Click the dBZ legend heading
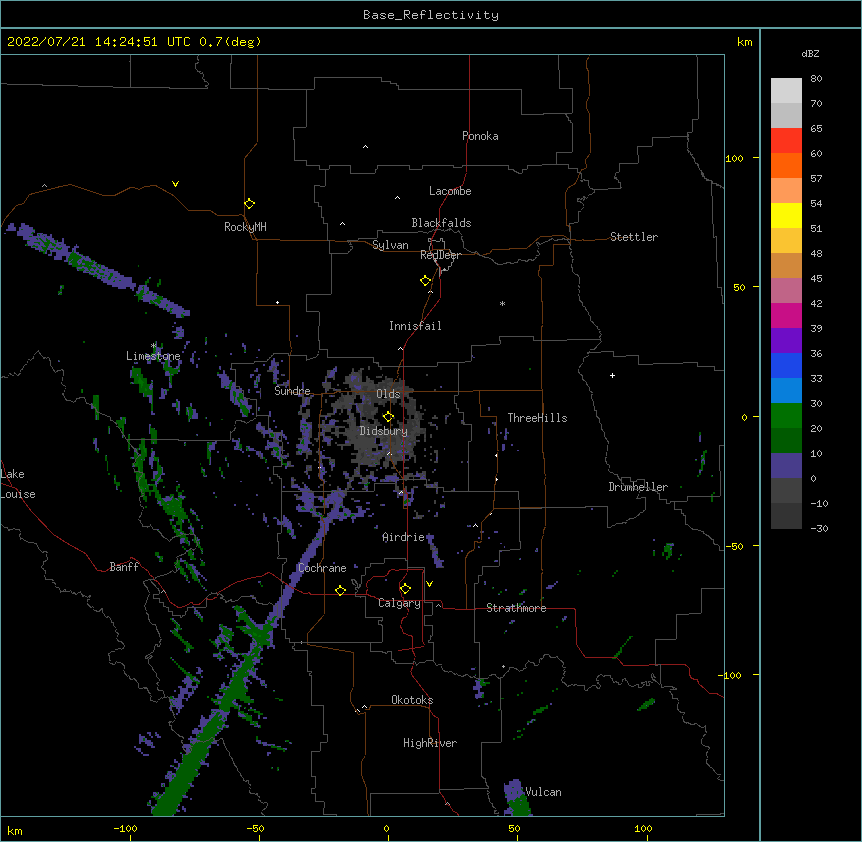The height and width of the screenshot is (842, 862). (x=810, y=54)
